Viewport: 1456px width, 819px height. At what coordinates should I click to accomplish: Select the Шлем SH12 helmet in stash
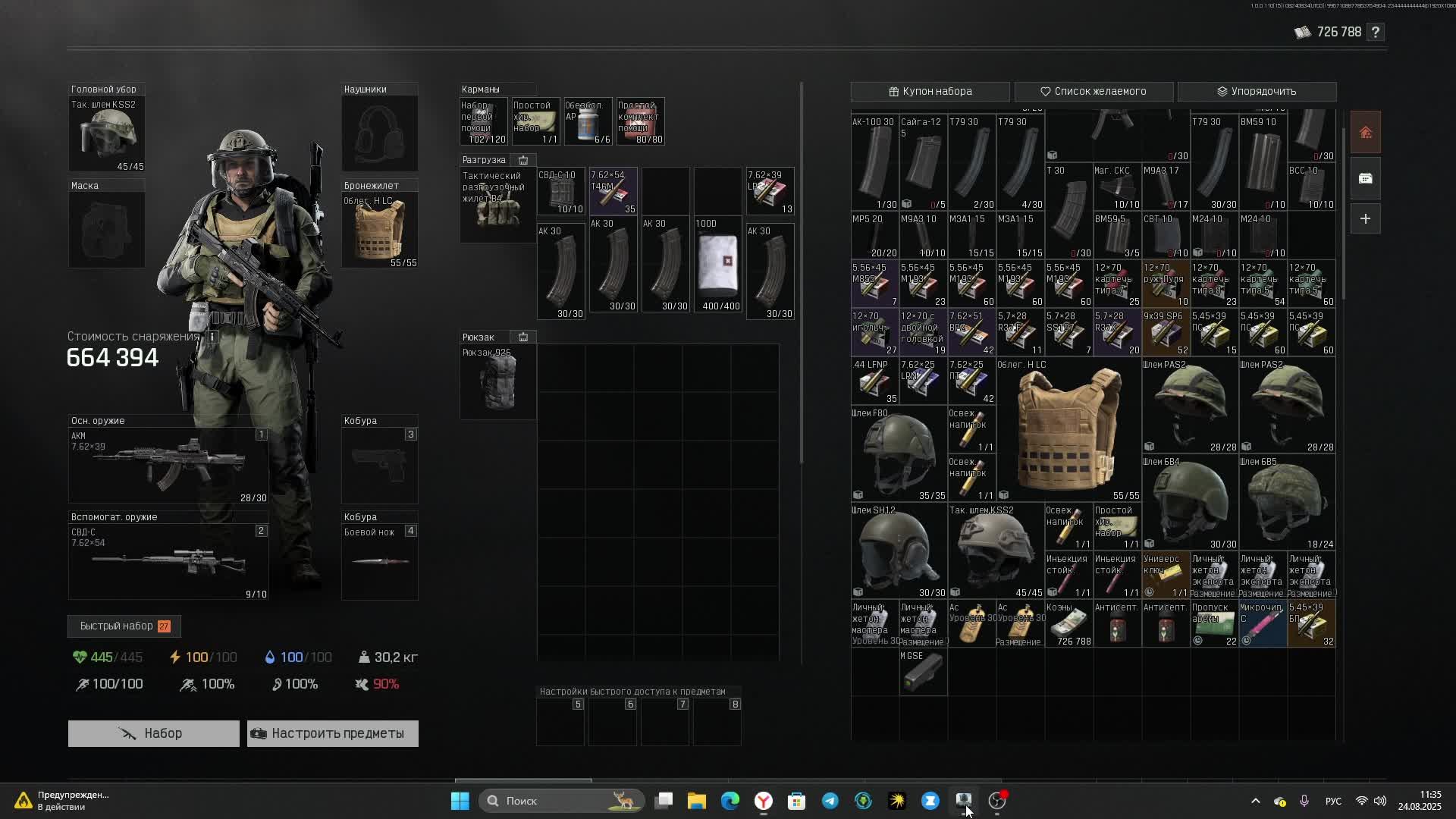pos(899,551)
